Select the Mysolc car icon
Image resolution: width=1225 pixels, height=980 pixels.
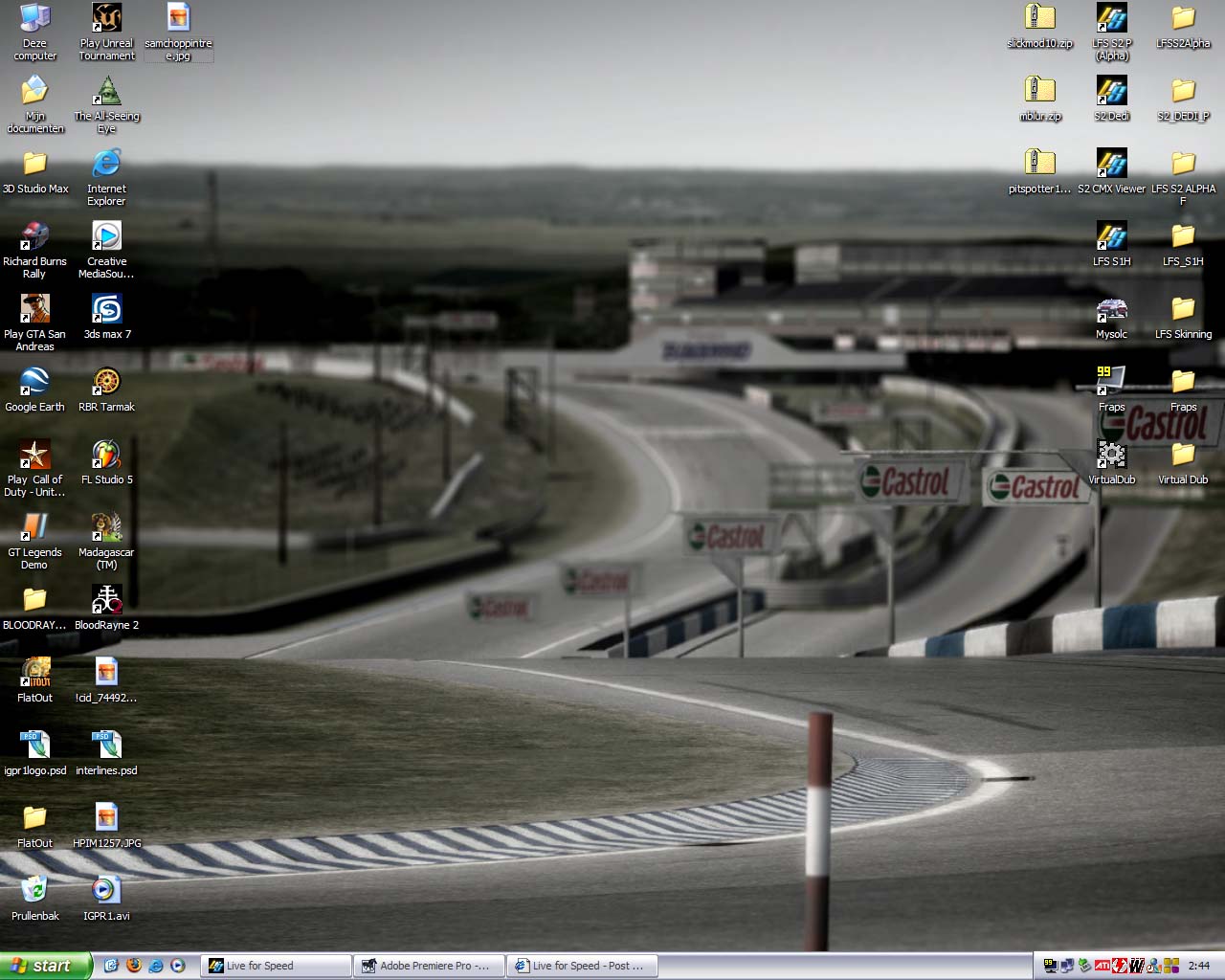[1112, 317]
